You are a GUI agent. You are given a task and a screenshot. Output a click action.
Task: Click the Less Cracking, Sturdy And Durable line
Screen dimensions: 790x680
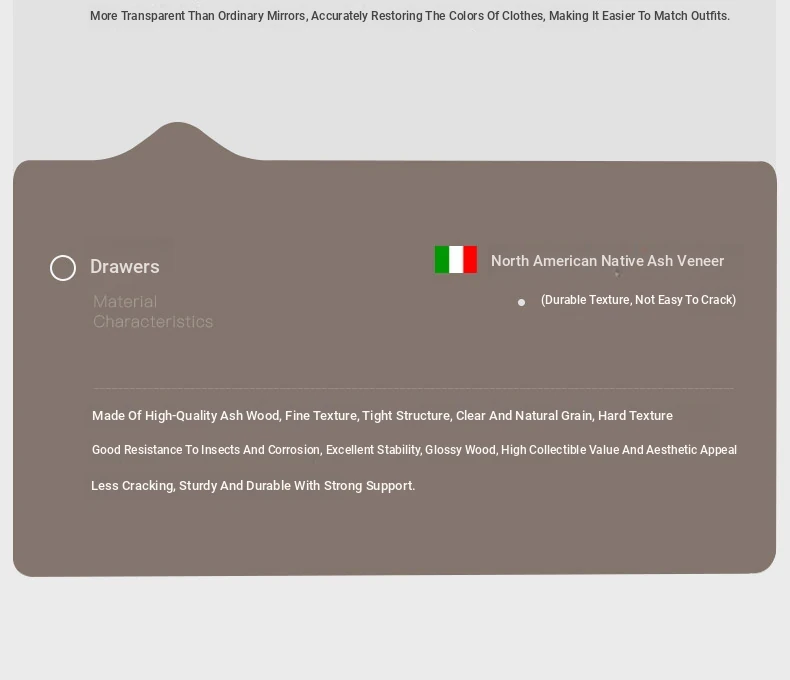[x=252, y=486]
